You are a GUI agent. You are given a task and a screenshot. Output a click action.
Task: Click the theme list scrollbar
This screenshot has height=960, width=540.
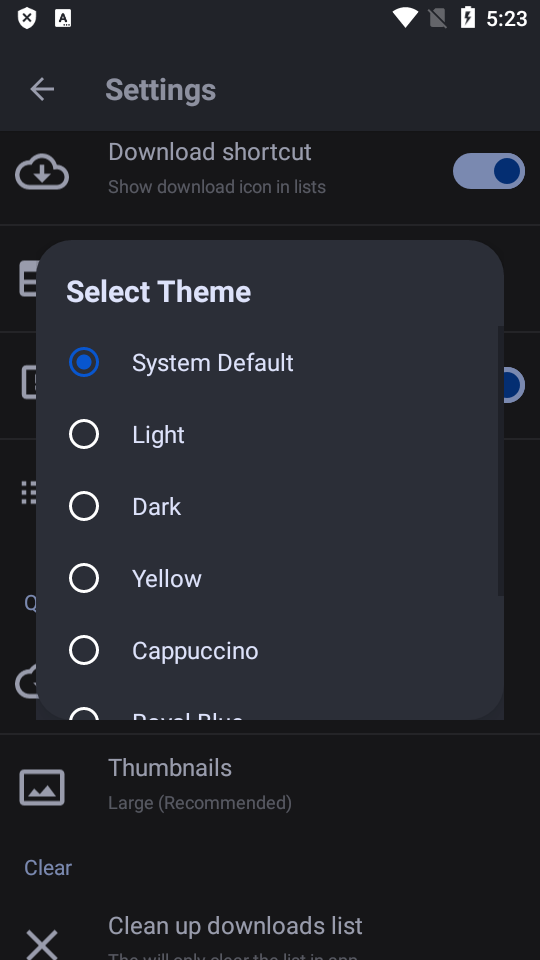tap(501, 460)
